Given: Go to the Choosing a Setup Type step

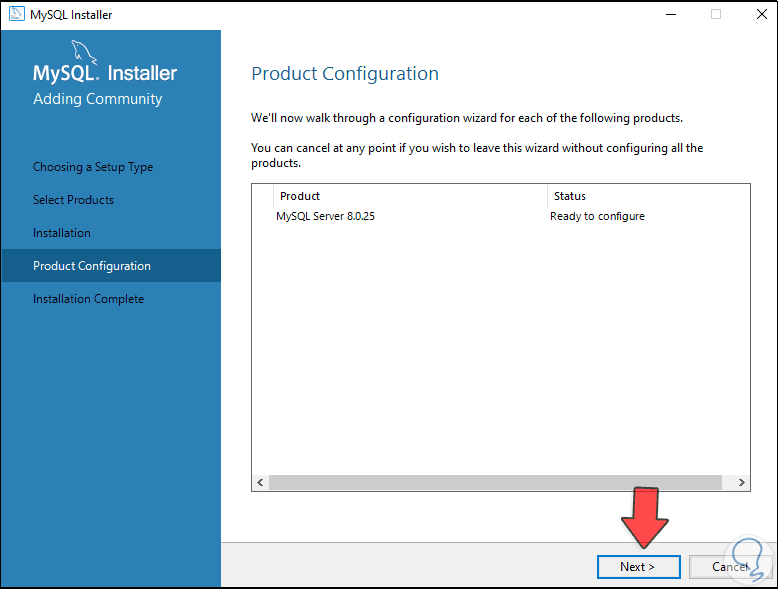Looking at the screenshot, I should coord(93,167).
